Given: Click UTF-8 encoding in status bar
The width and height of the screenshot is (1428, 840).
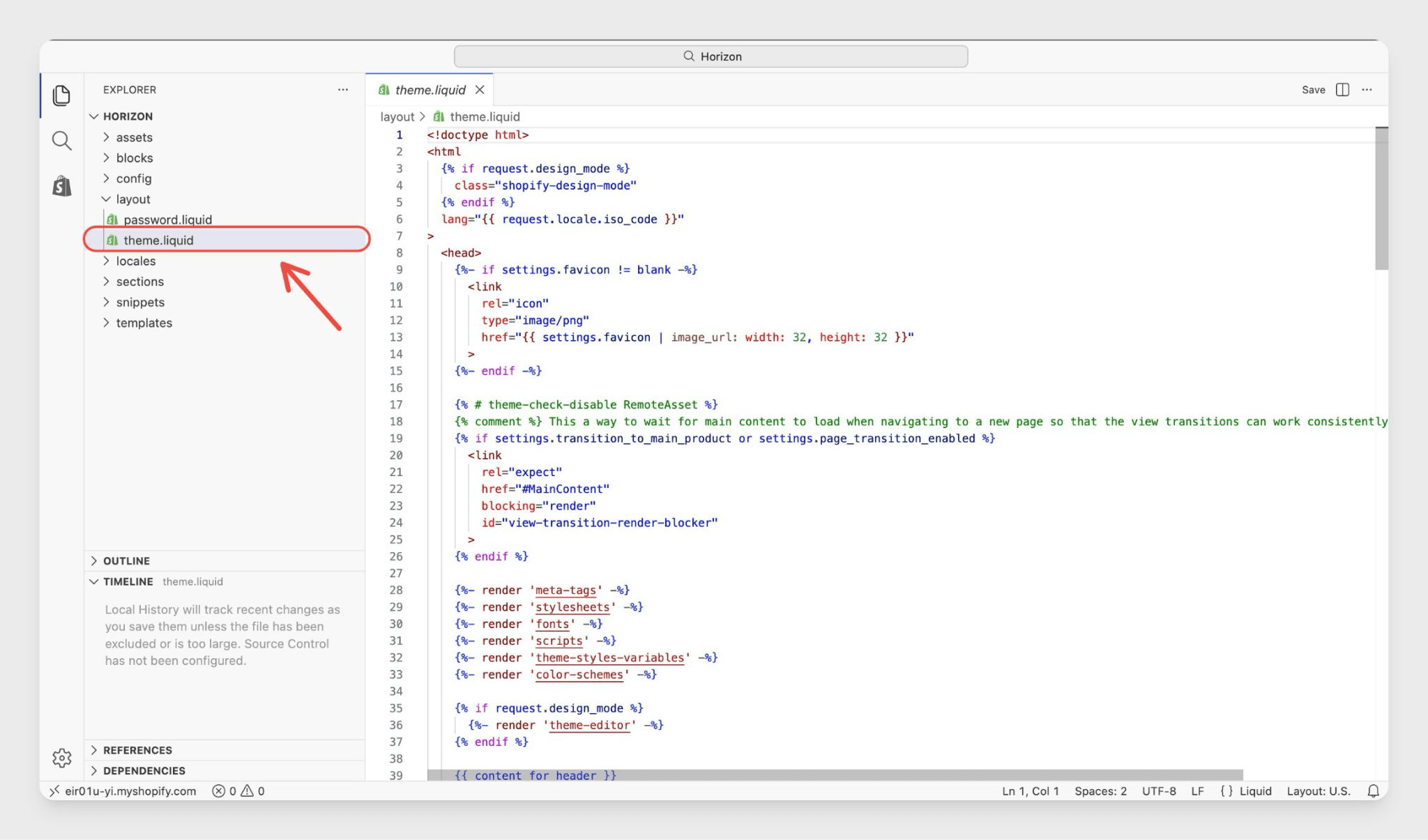Looking at the screenshot, I should coord(1159,791).
